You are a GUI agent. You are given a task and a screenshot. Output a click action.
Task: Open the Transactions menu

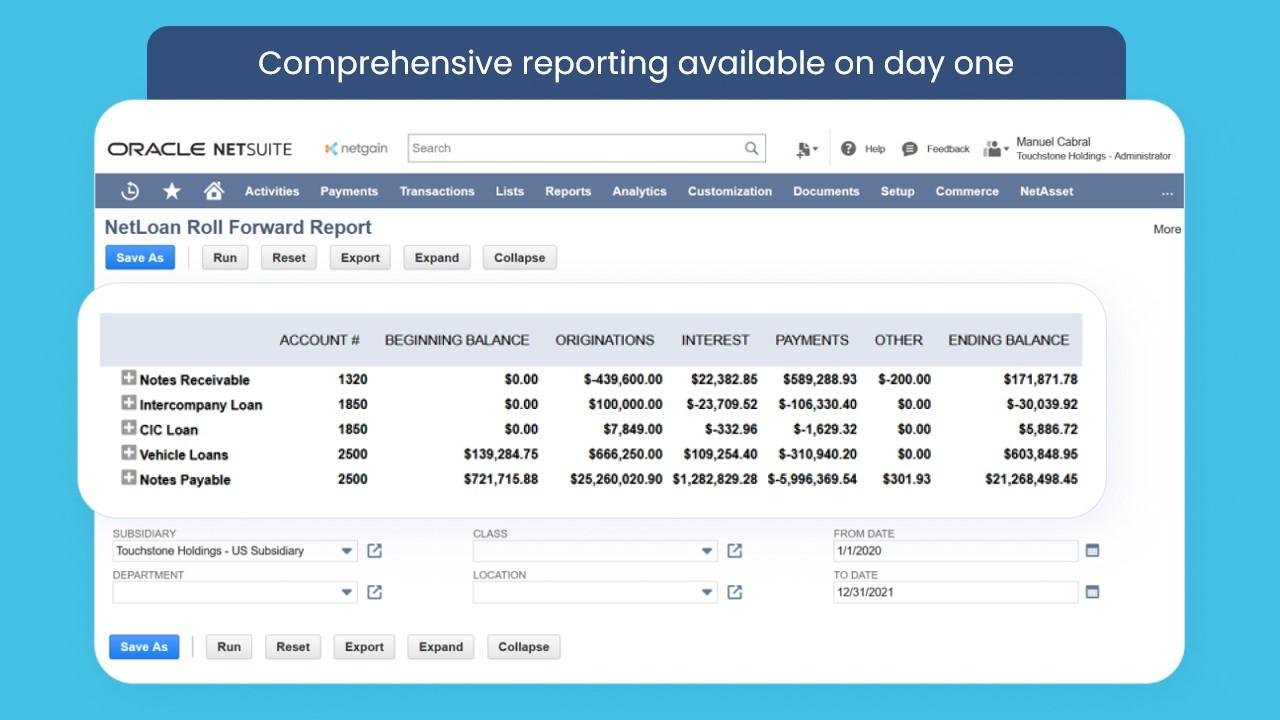click(x=437, y=191)
